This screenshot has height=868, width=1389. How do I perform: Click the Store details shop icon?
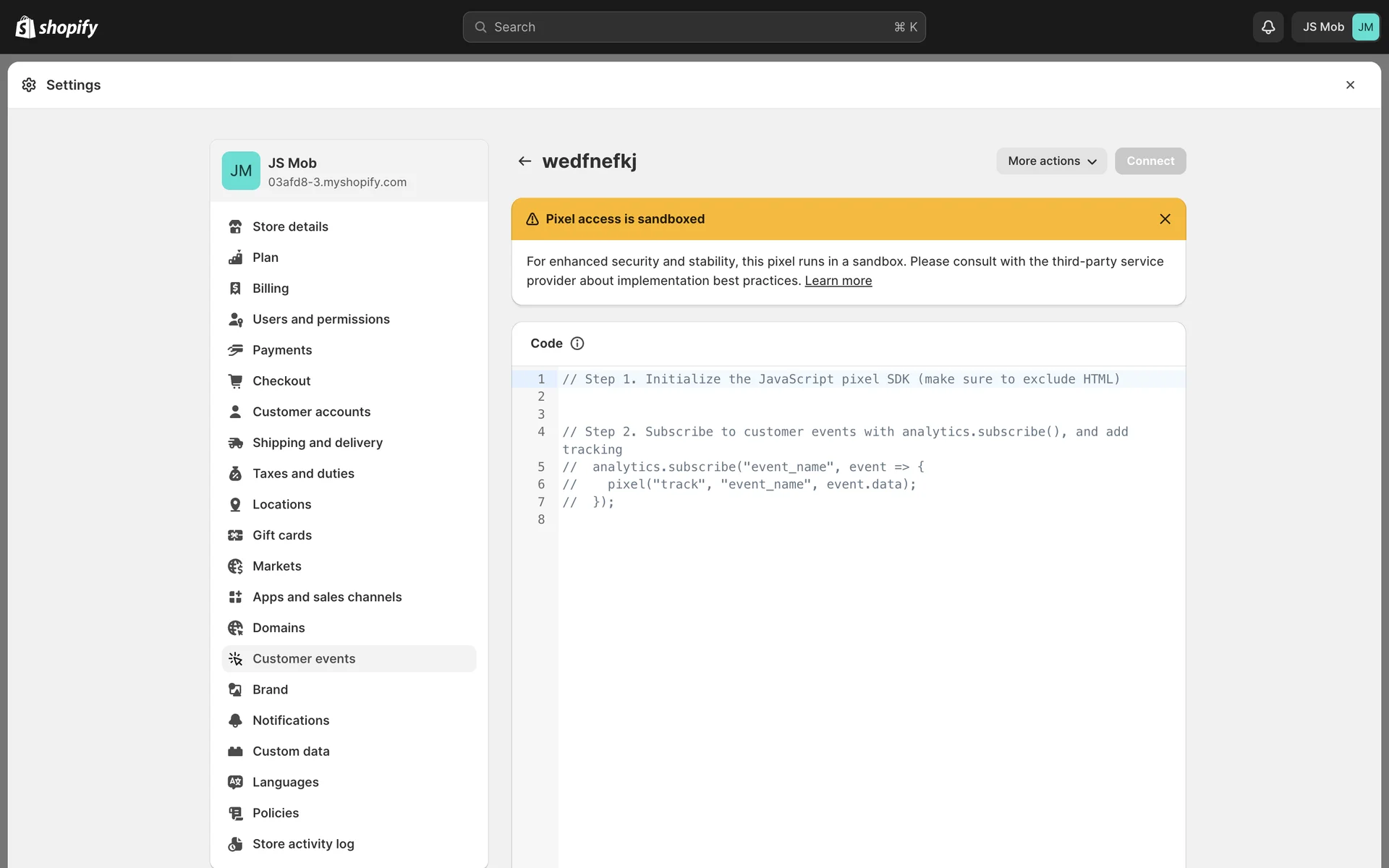(x=235, y=226)
